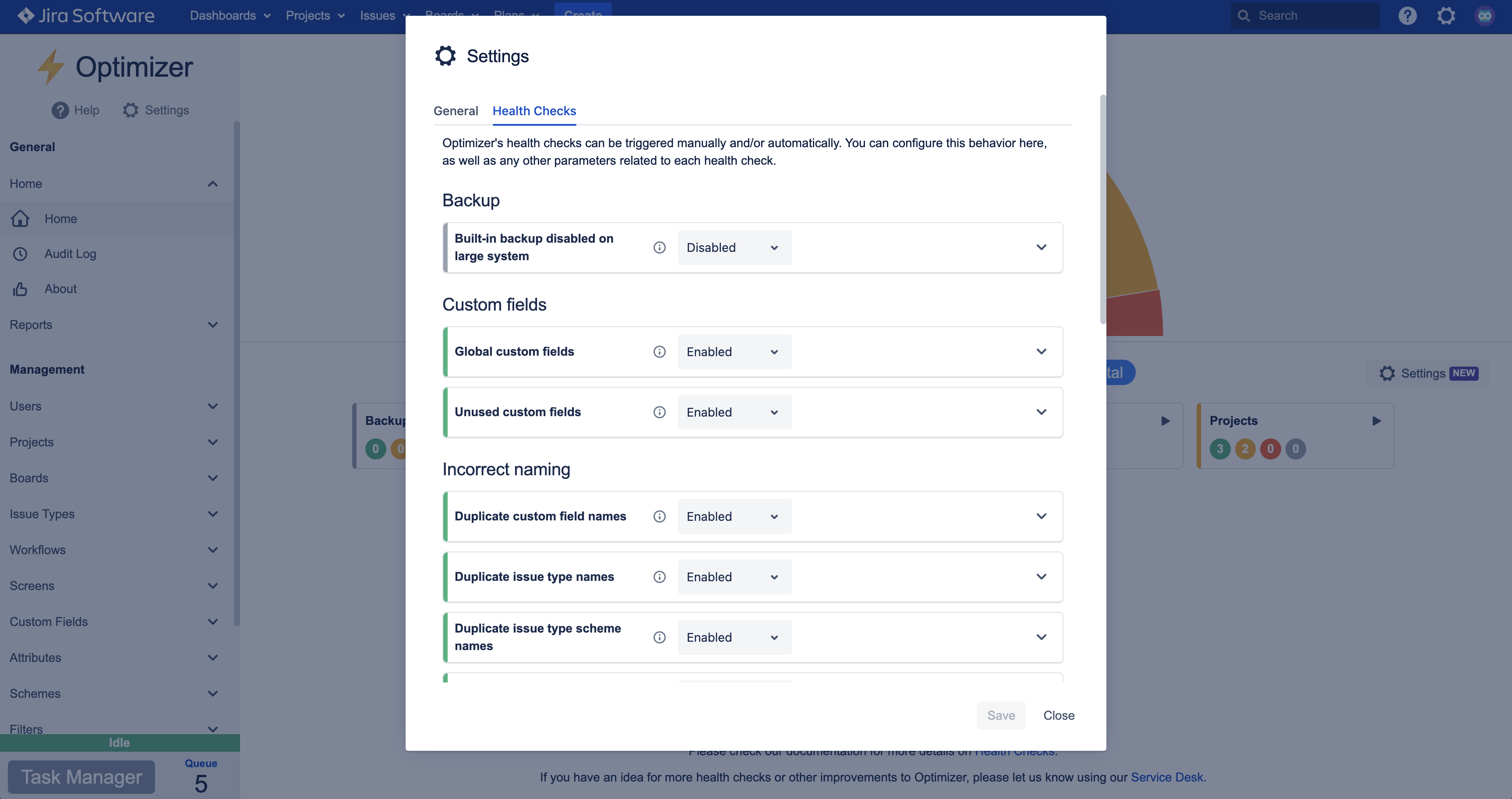Image resolution: width=1512 pixels, height=799 pixels.
Task: Open Jira administration gear icon
Action: (1446, 16)
